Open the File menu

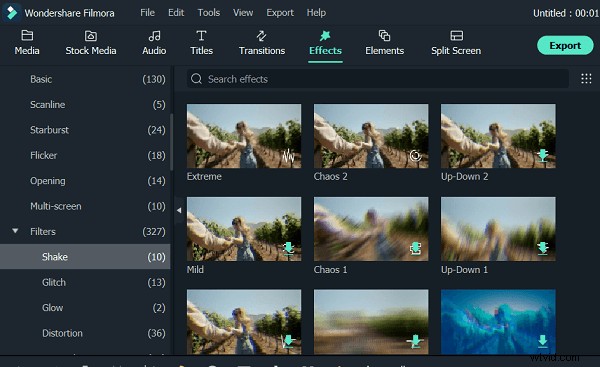click(x=147, y=13)
